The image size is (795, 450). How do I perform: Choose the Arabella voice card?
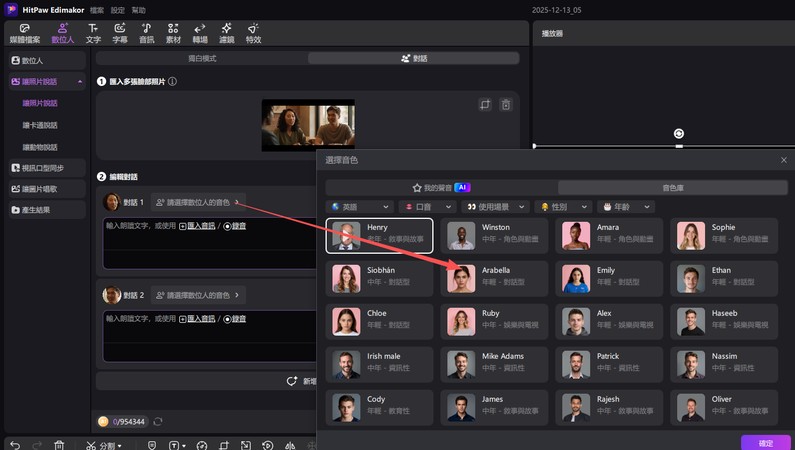(x=496, y=277)
